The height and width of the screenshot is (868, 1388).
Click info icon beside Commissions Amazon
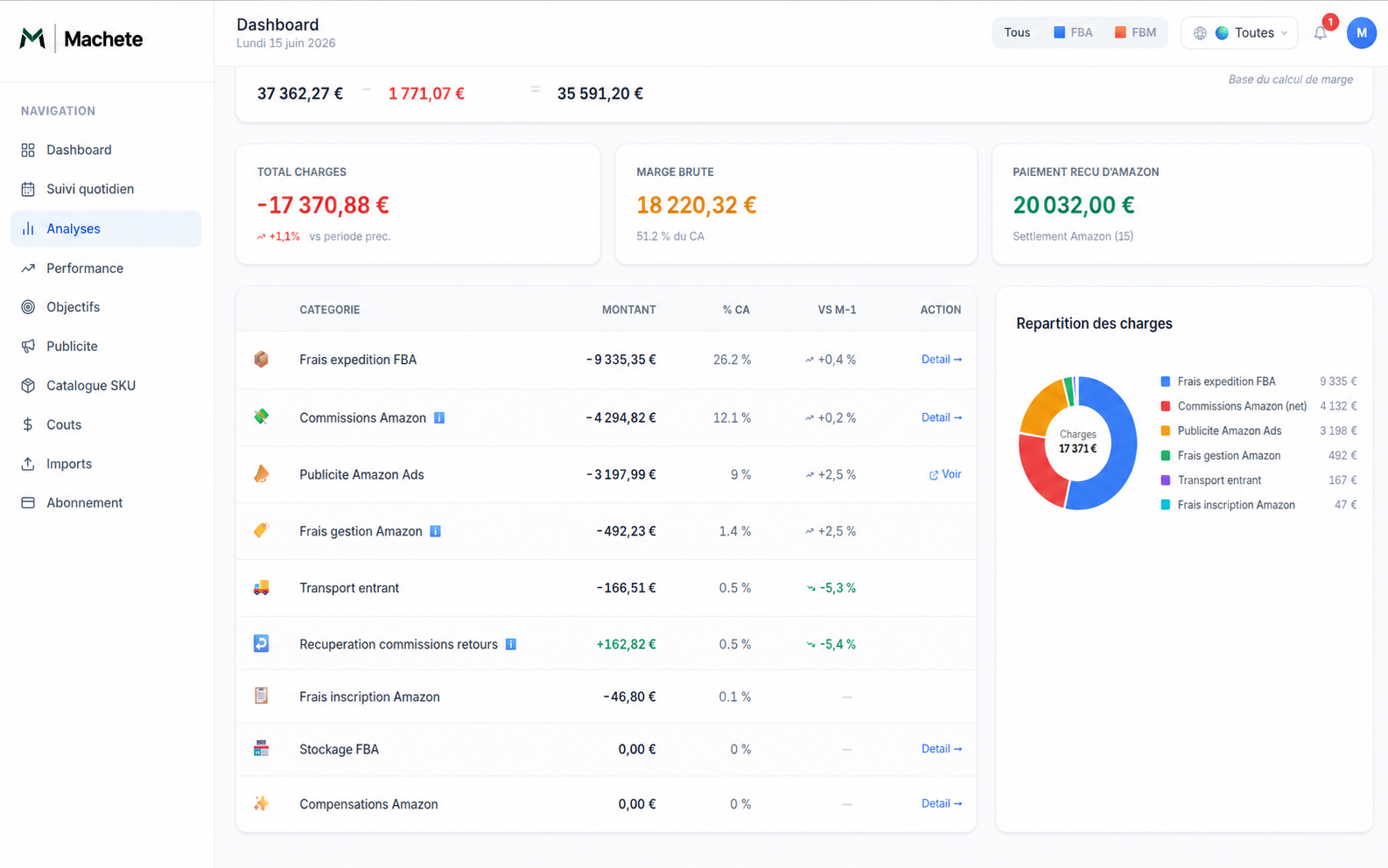(439, 418)
